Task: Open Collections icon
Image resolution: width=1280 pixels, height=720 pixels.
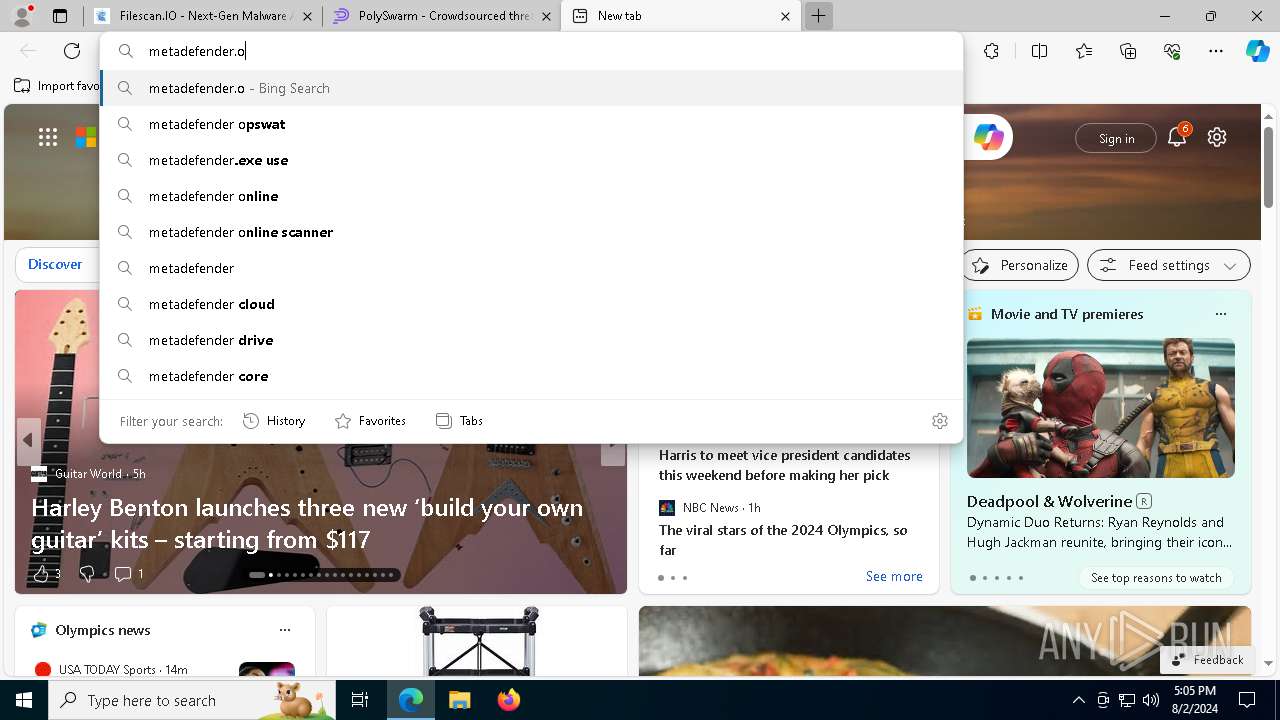Action: [1129, 51]
